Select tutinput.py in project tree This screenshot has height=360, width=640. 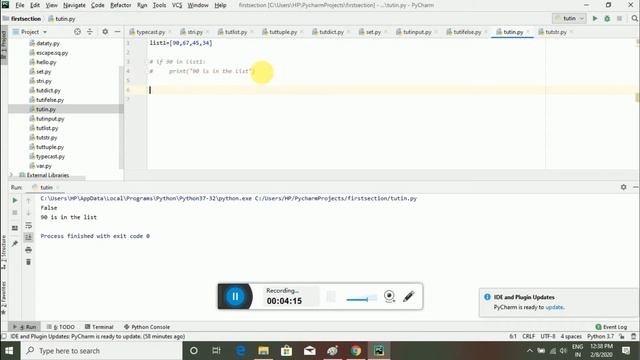50,119
